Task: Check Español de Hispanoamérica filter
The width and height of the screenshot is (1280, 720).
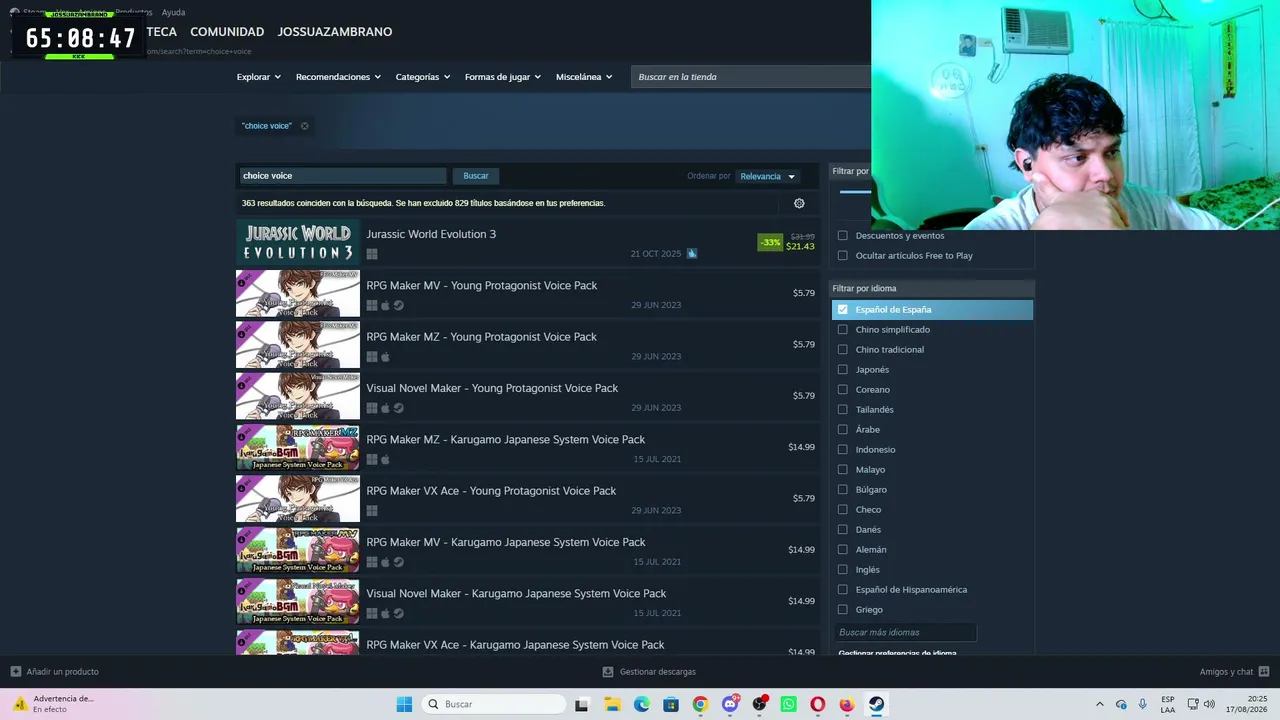Action: pos(842,590)
